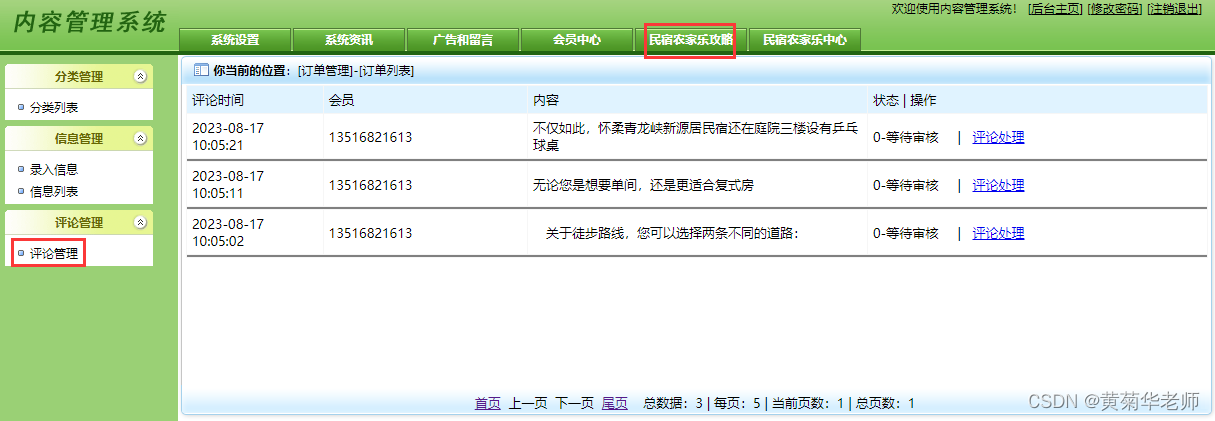Go to the 会员中心 tab
Screen dimensions: 1215x421
(577, 40)
